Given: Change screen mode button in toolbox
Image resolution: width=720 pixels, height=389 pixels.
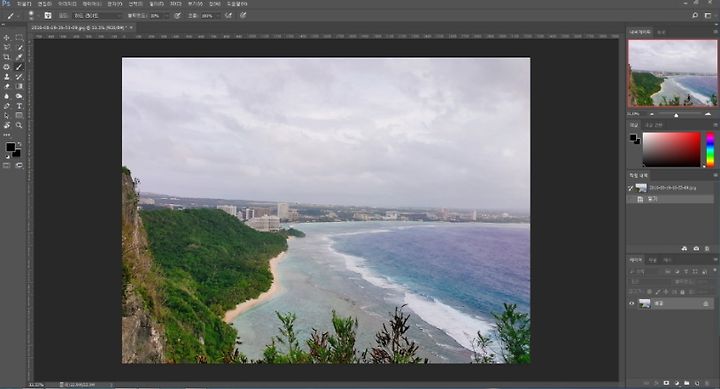Looking at the screenshot, I should coord(19,165).
